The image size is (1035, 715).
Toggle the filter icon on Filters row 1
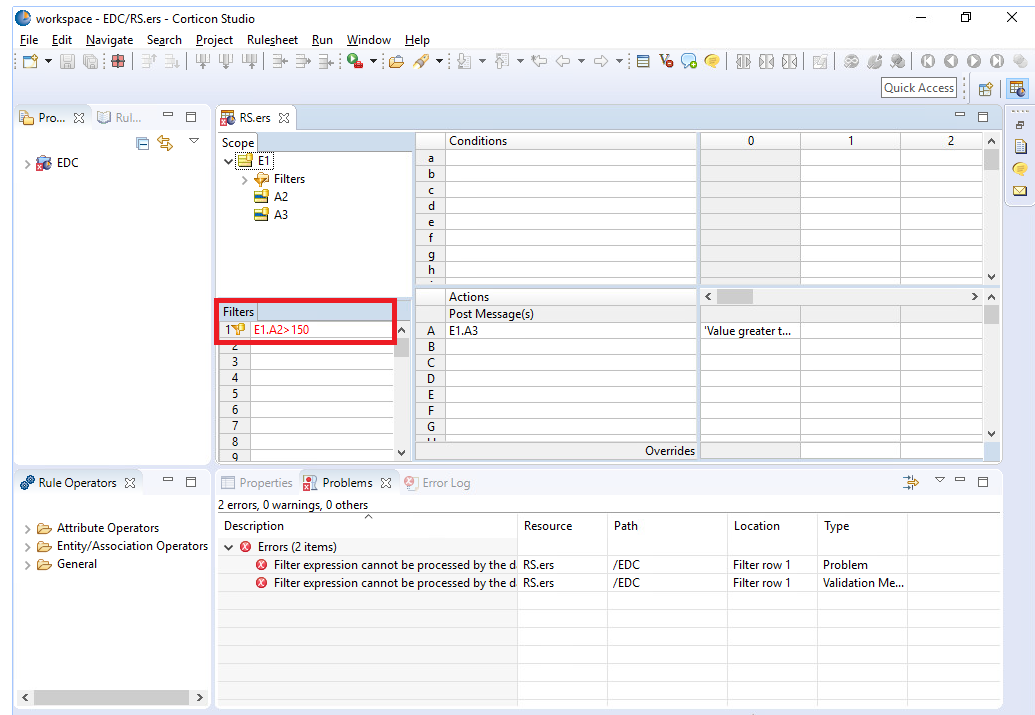coord(238,329)
